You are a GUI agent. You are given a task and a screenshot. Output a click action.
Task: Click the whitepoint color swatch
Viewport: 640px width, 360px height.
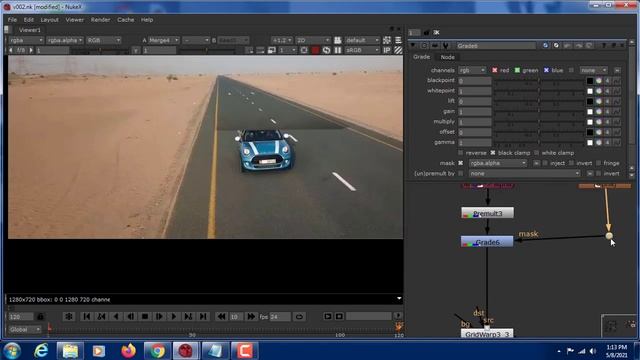590,91
